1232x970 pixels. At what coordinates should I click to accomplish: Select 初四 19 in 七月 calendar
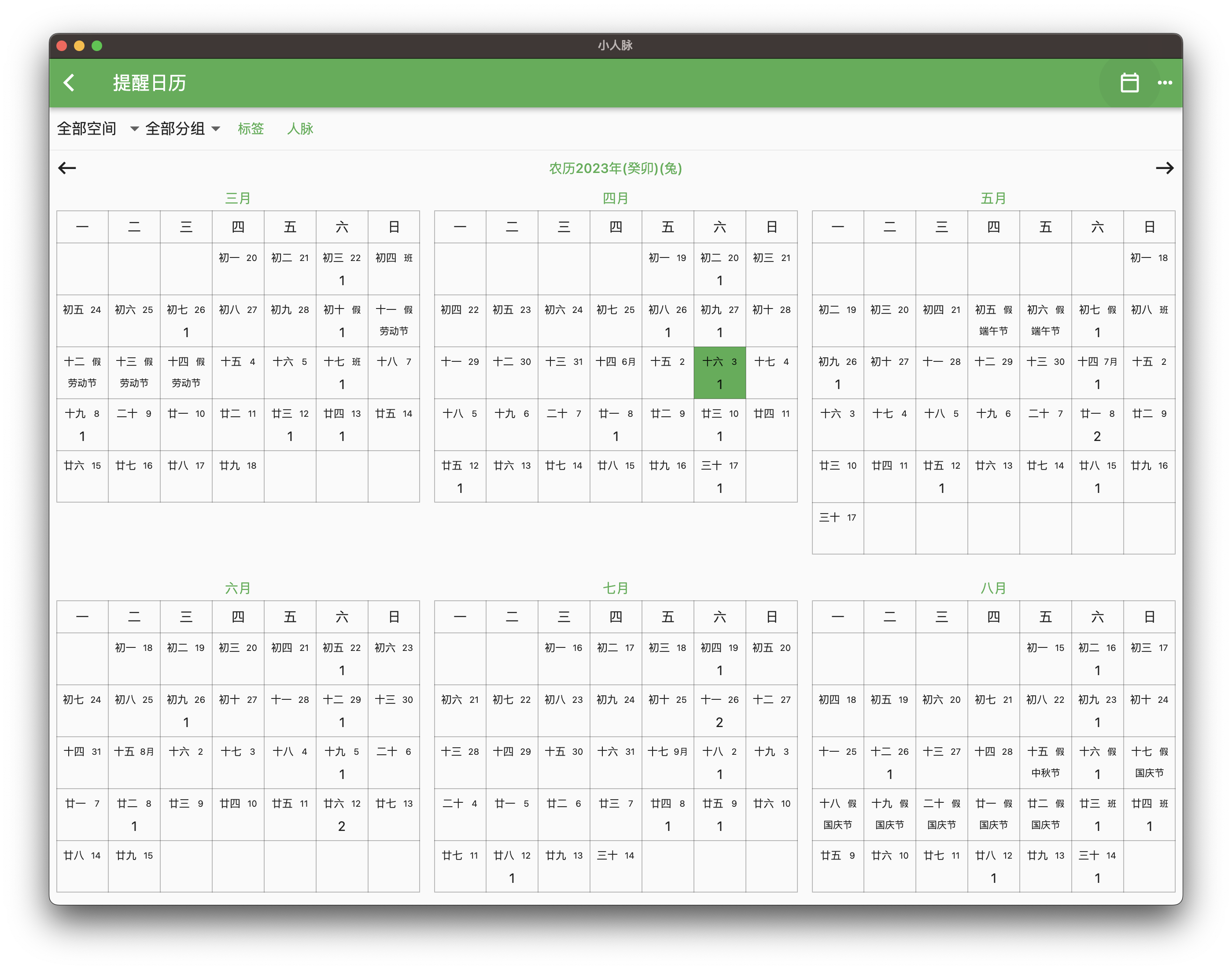click(719, 659)
